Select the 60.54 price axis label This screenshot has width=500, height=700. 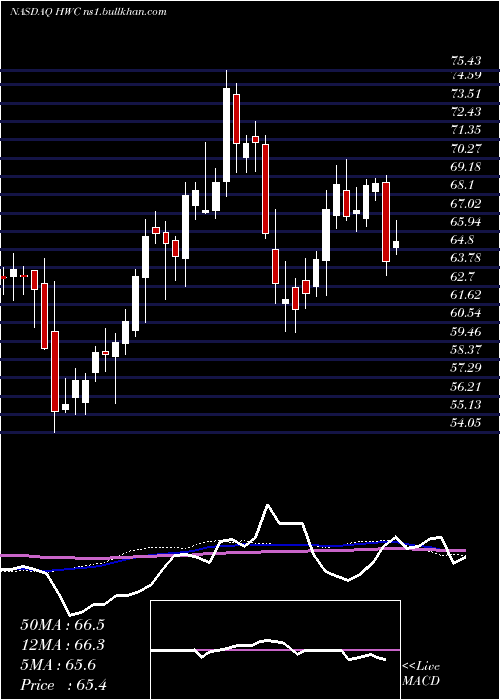pos(464,312)
